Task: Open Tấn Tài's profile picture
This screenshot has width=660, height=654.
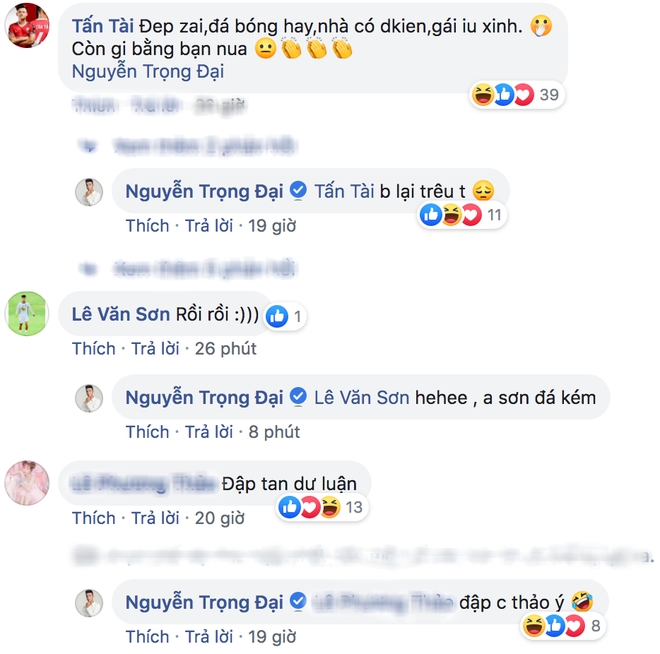Action: point(27,26)
